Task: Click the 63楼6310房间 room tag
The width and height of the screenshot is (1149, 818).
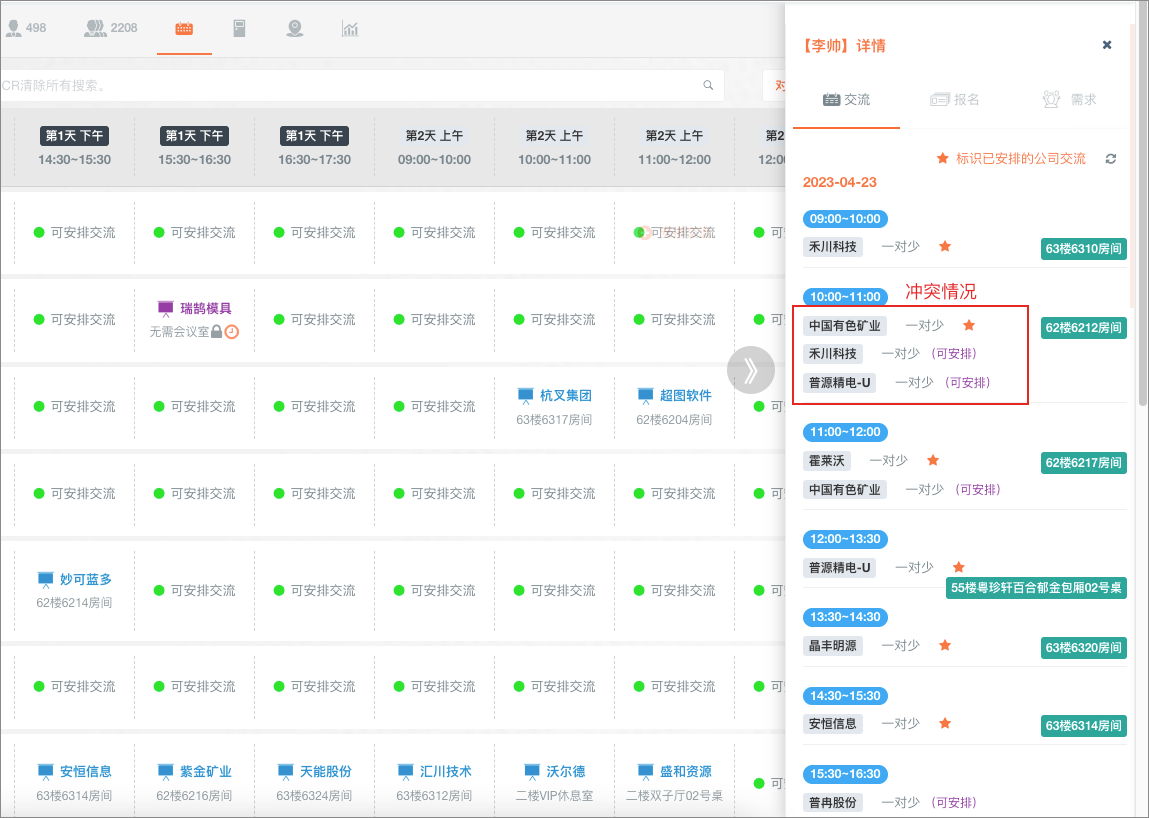Action: pyautogui.click(x=1083, y=248)
